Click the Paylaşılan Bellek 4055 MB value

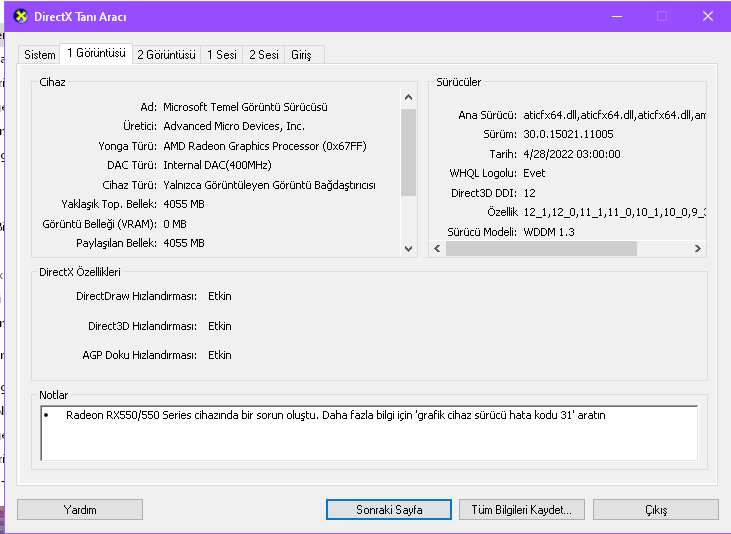184,243
